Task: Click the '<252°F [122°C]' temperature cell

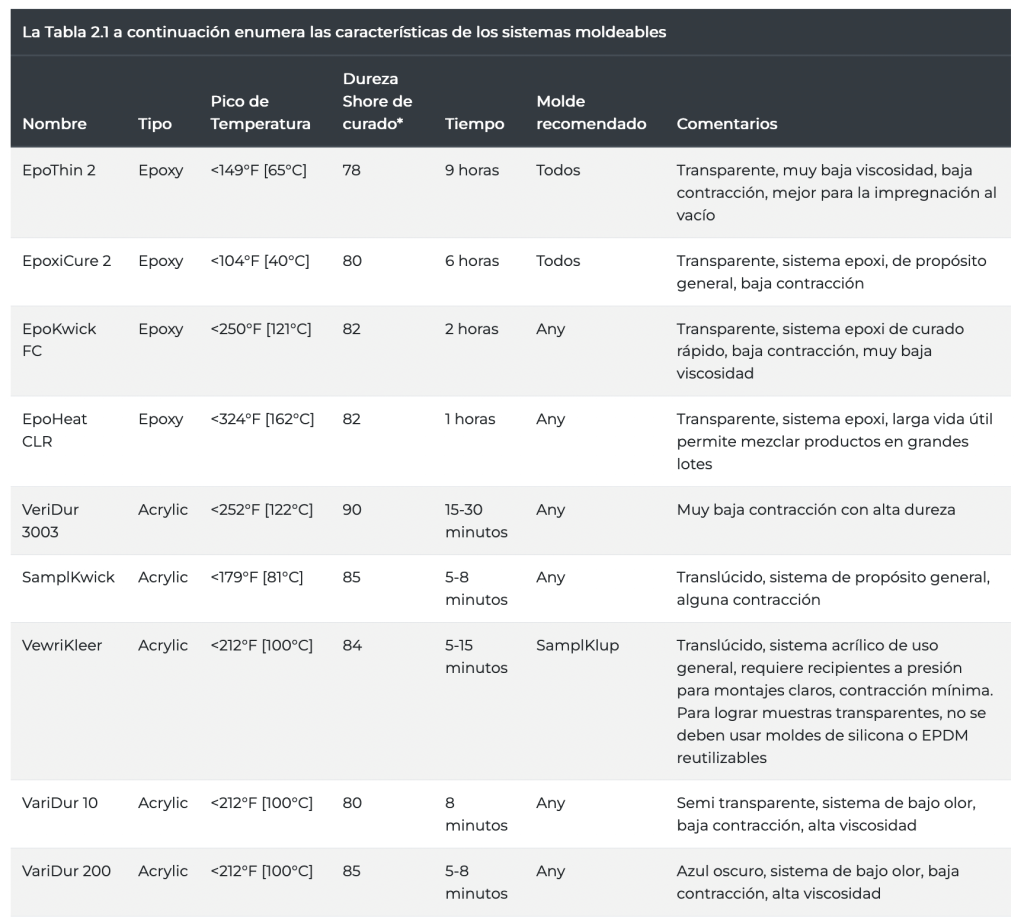Action: click(262, 510)
